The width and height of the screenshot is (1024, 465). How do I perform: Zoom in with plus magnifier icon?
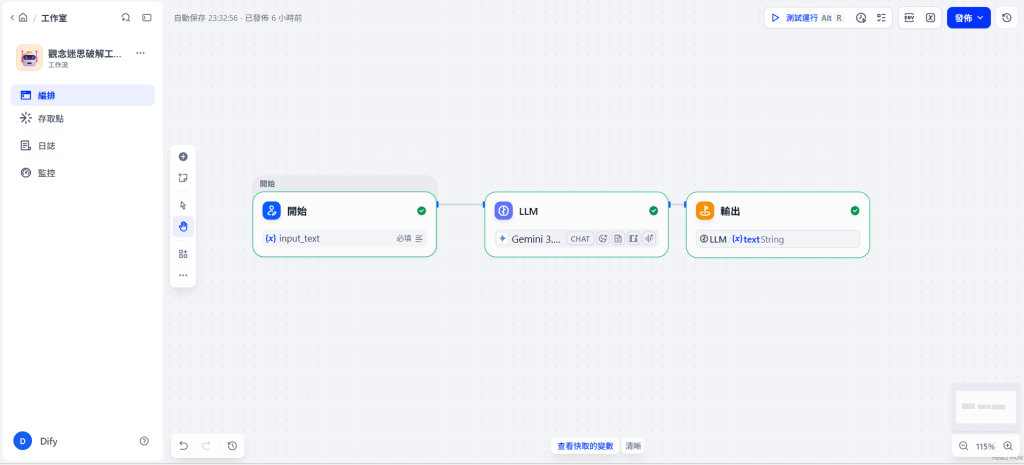tap(1008, 446)
